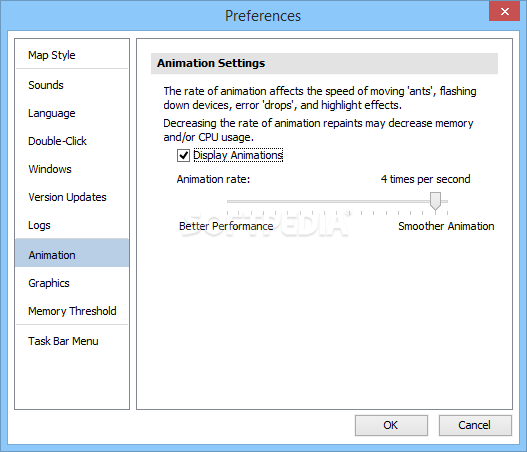This screenshot has height=452, width=527.
Task: Open the Logs preferences page
Action: [x=72, y=225]
